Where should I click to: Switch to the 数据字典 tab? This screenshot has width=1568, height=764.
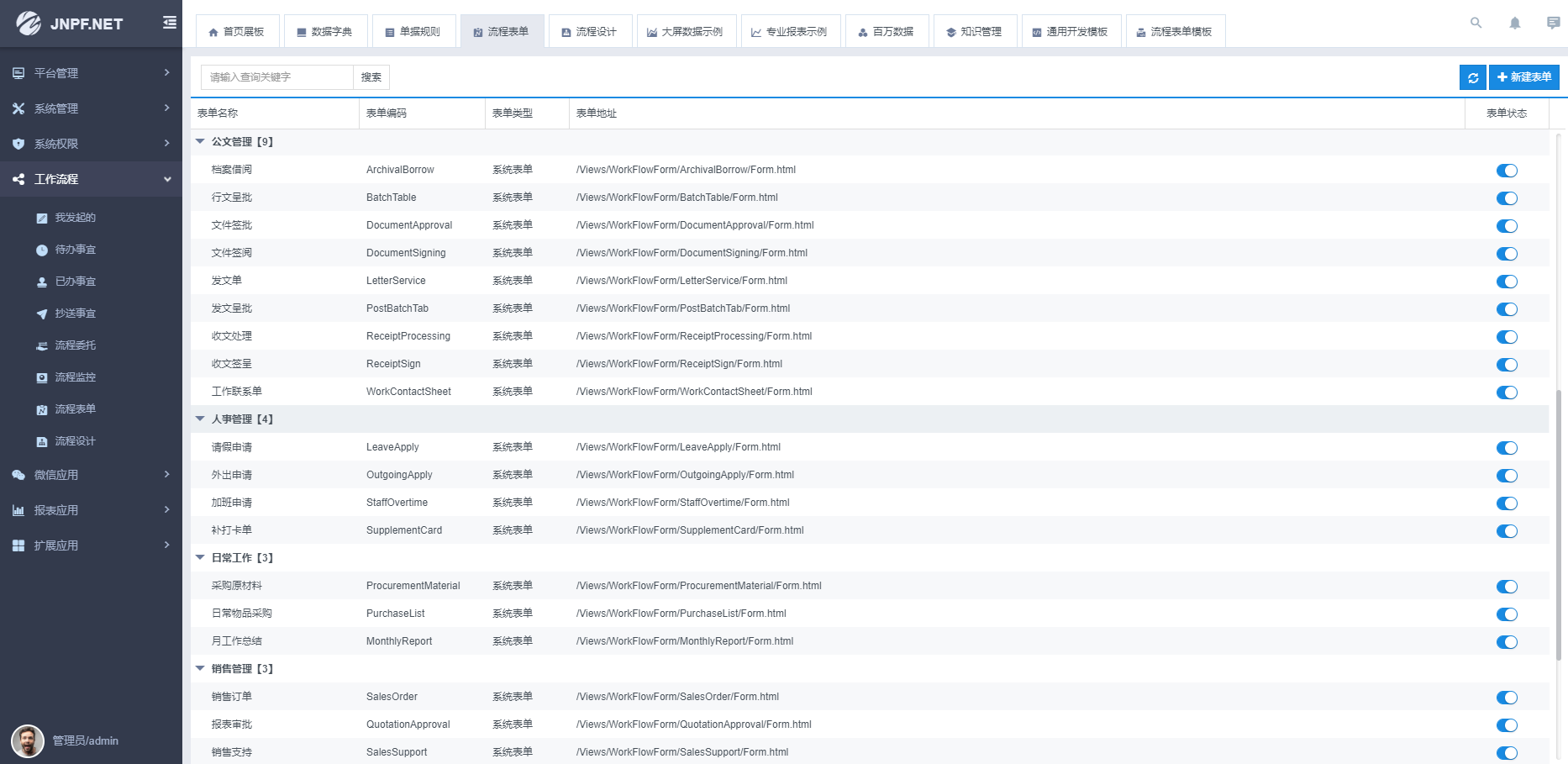point(325,32)
